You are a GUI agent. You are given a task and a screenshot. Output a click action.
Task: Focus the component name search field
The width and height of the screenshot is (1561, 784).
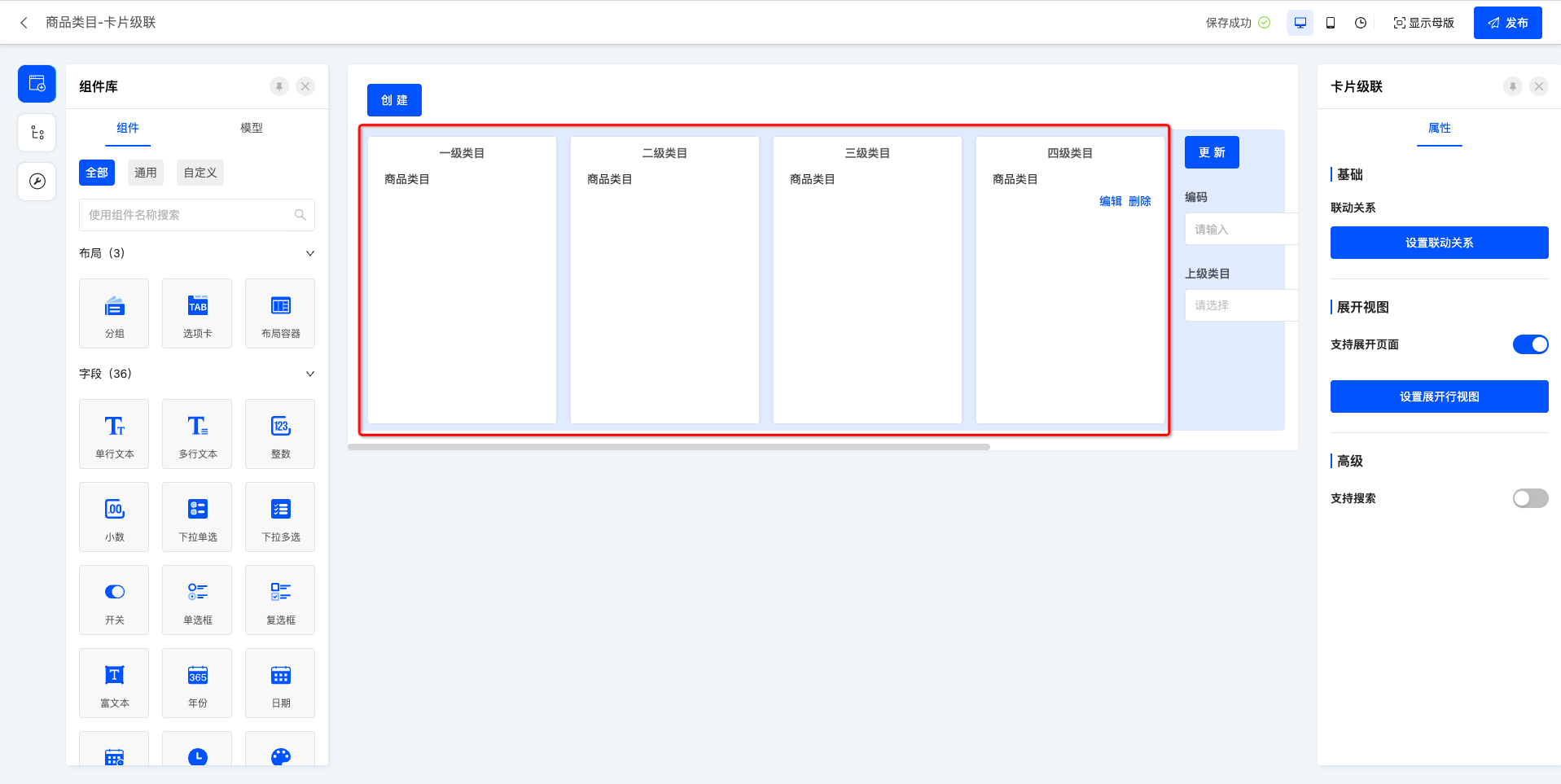[189, 215]
